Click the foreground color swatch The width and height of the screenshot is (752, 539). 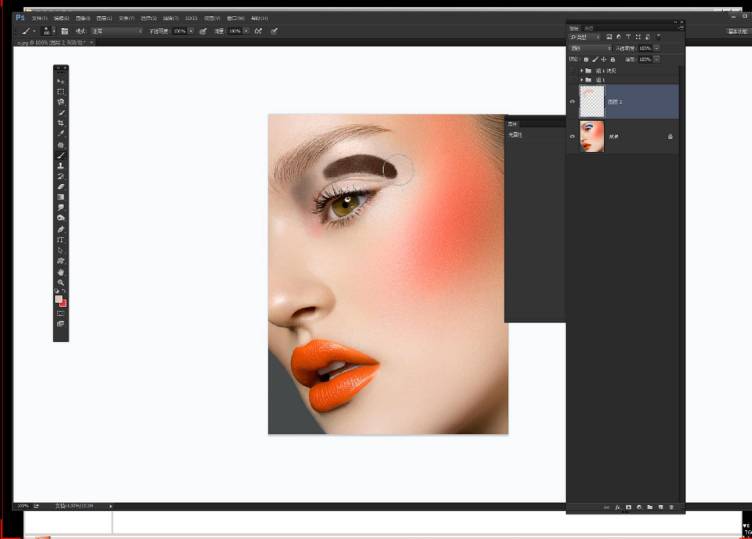point(59,299)
